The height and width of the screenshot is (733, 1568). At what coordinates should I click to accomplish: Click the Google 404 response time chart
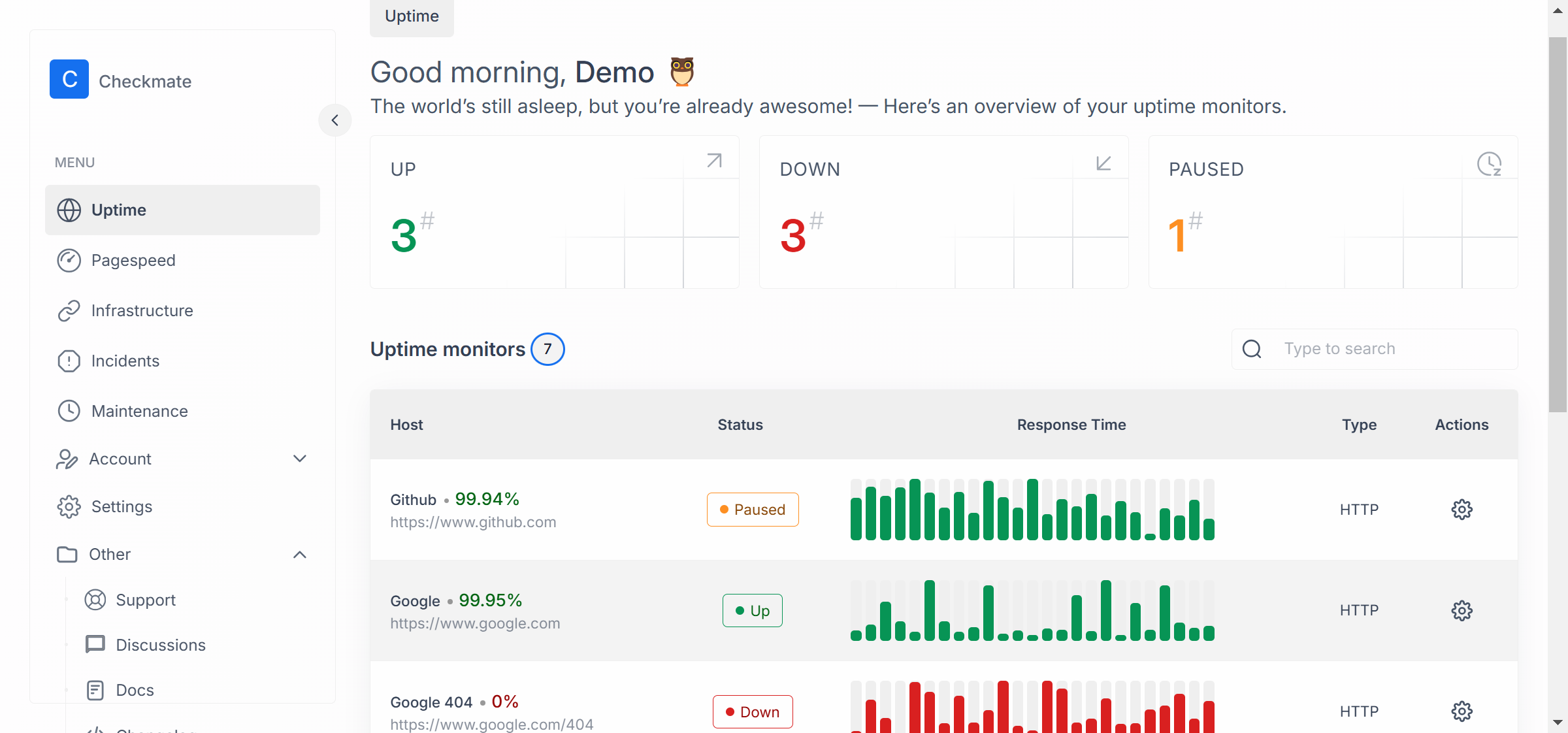[x=1032, y=707]
